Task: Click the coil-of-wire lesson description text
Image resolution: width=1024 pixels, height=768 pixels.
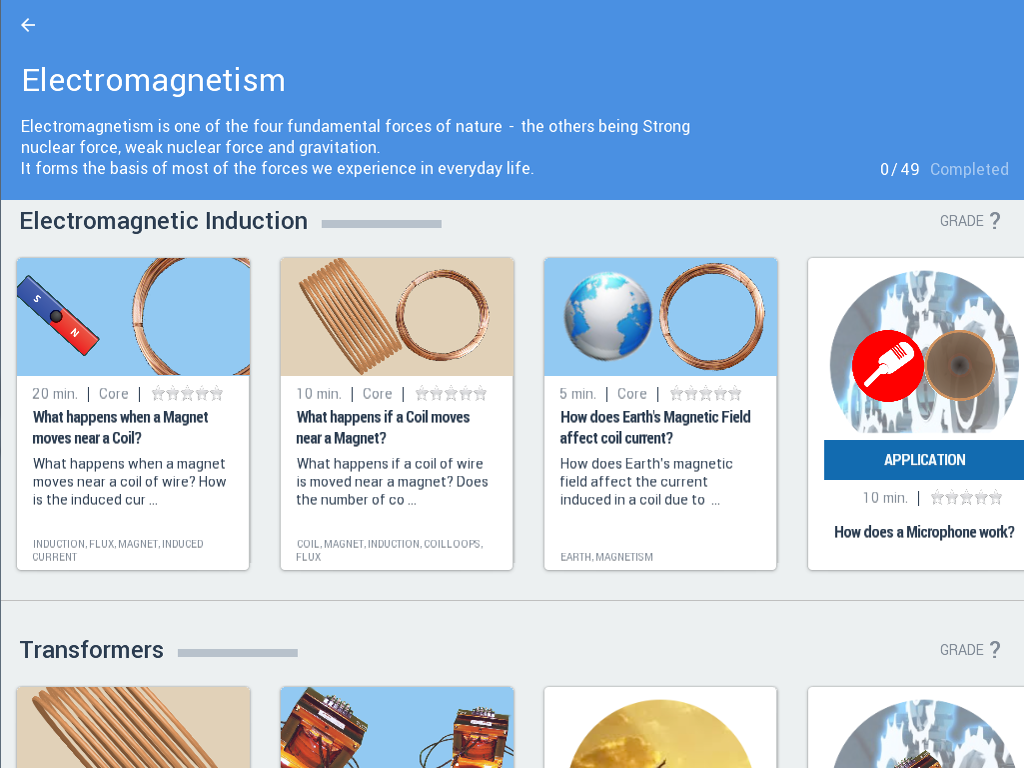Action: [x=392, y=482]
